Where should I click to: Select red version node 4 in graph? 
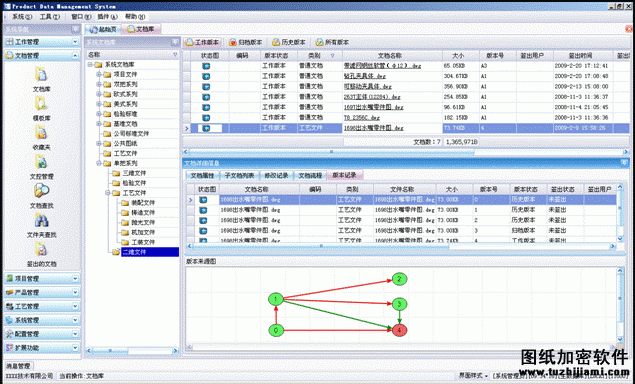(399, 330)
